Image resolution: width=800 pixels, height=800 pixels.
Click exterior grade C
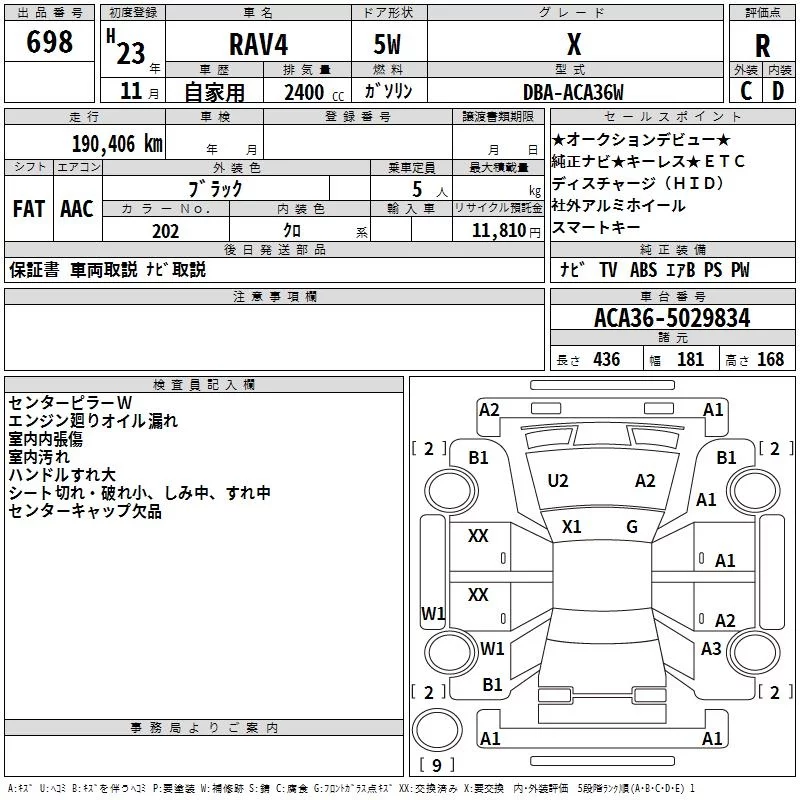click(x=746, y=91)
